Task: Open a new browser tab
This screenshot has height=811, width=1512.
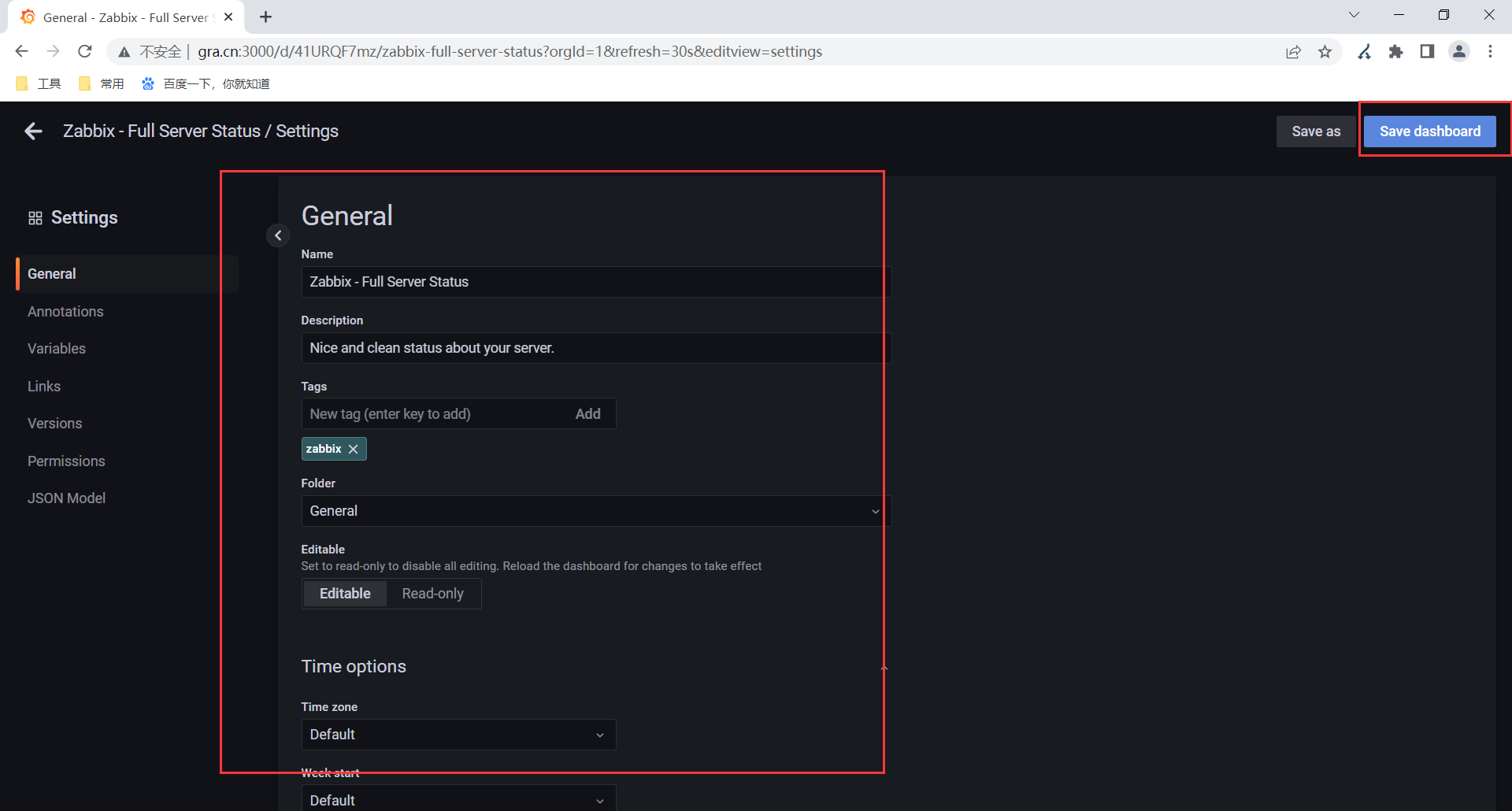Action: click(266, 17)
